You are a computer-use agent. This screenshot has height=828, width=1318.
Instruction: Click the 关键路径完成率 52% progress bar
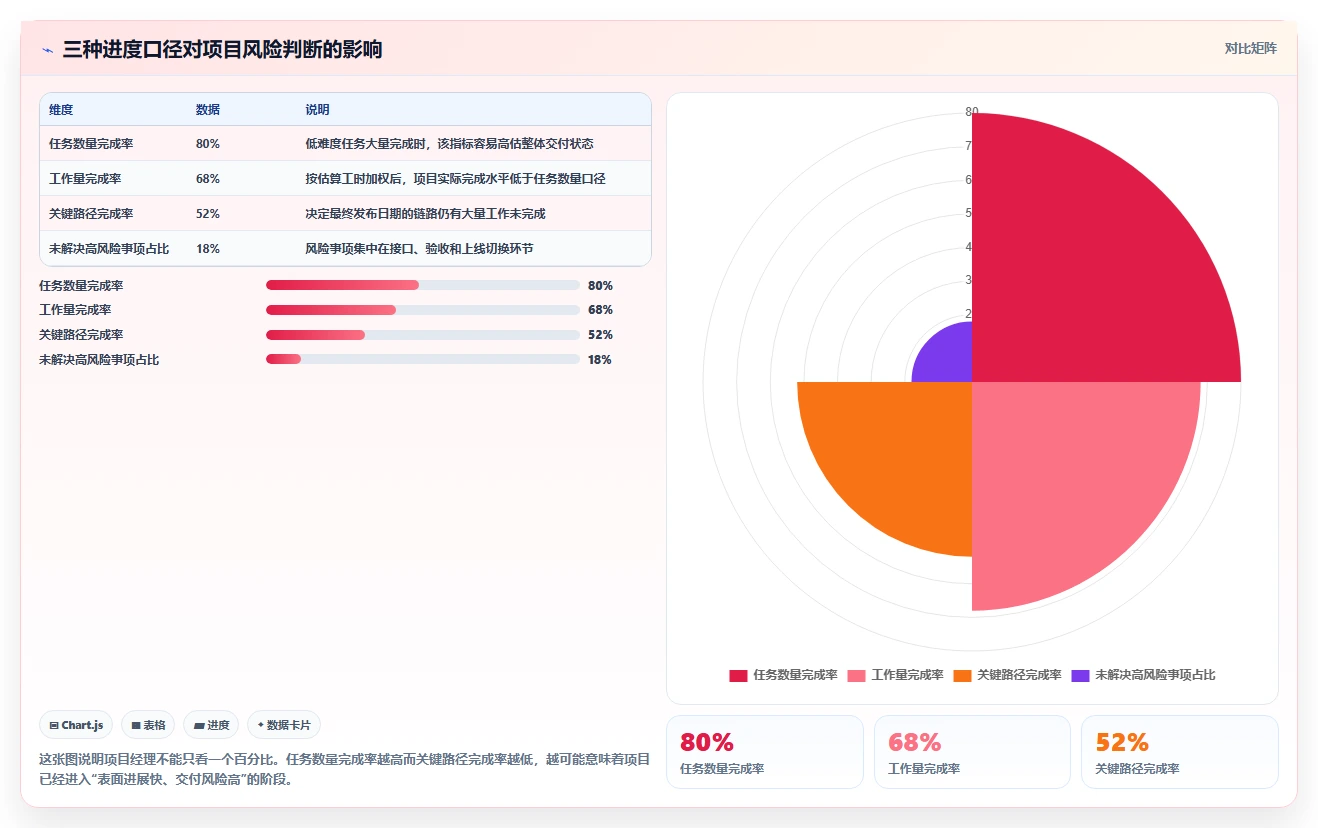(422, 335)
